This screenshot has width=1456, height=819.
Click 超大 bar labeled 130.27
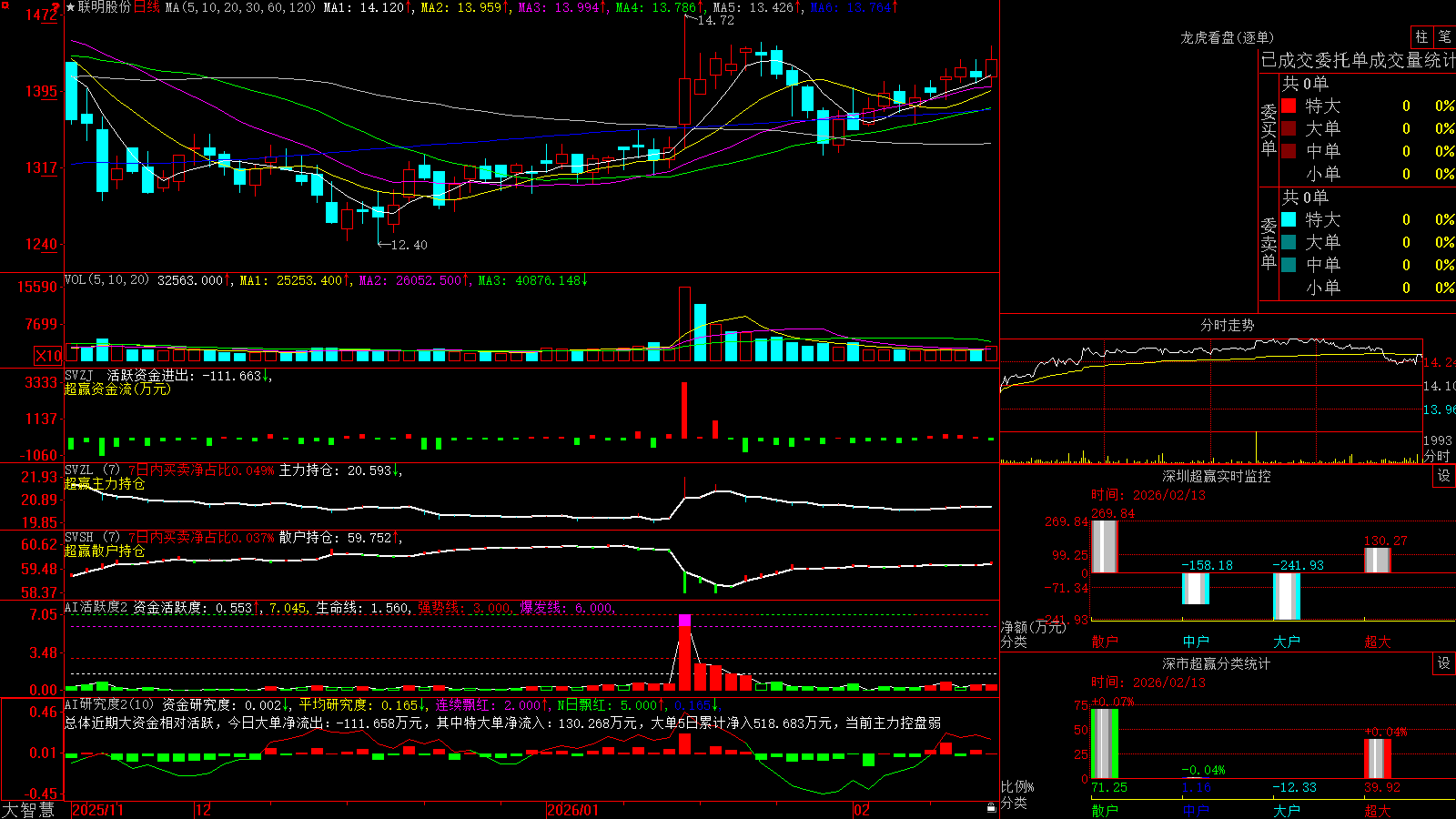point(1378,561)
